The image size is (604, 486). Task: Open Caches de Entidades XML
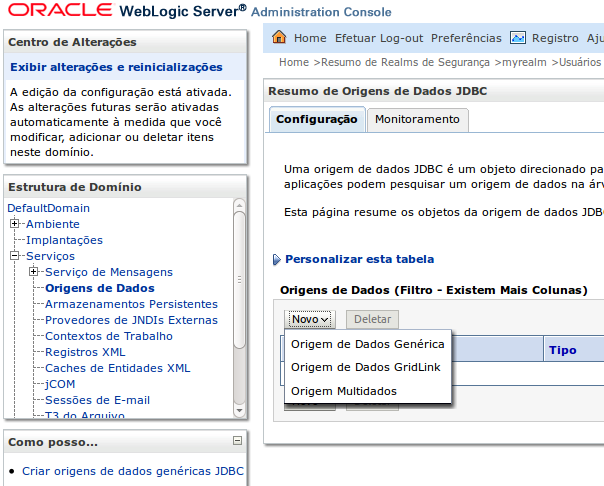tap(118, 368)
